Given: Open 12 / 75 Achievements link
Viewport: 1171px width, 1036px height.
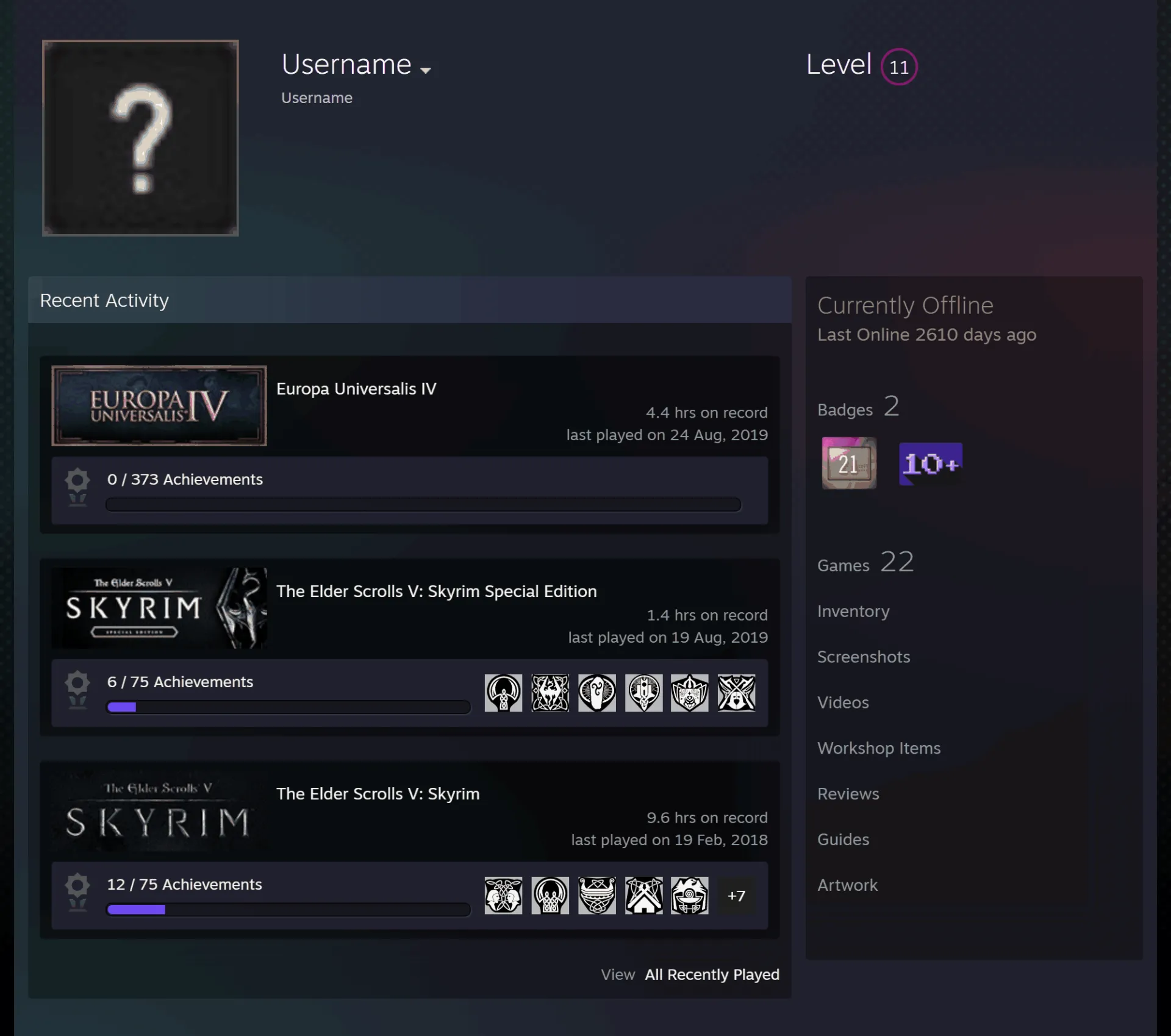Looking at the screenshot, I should (x=184, y=884).
